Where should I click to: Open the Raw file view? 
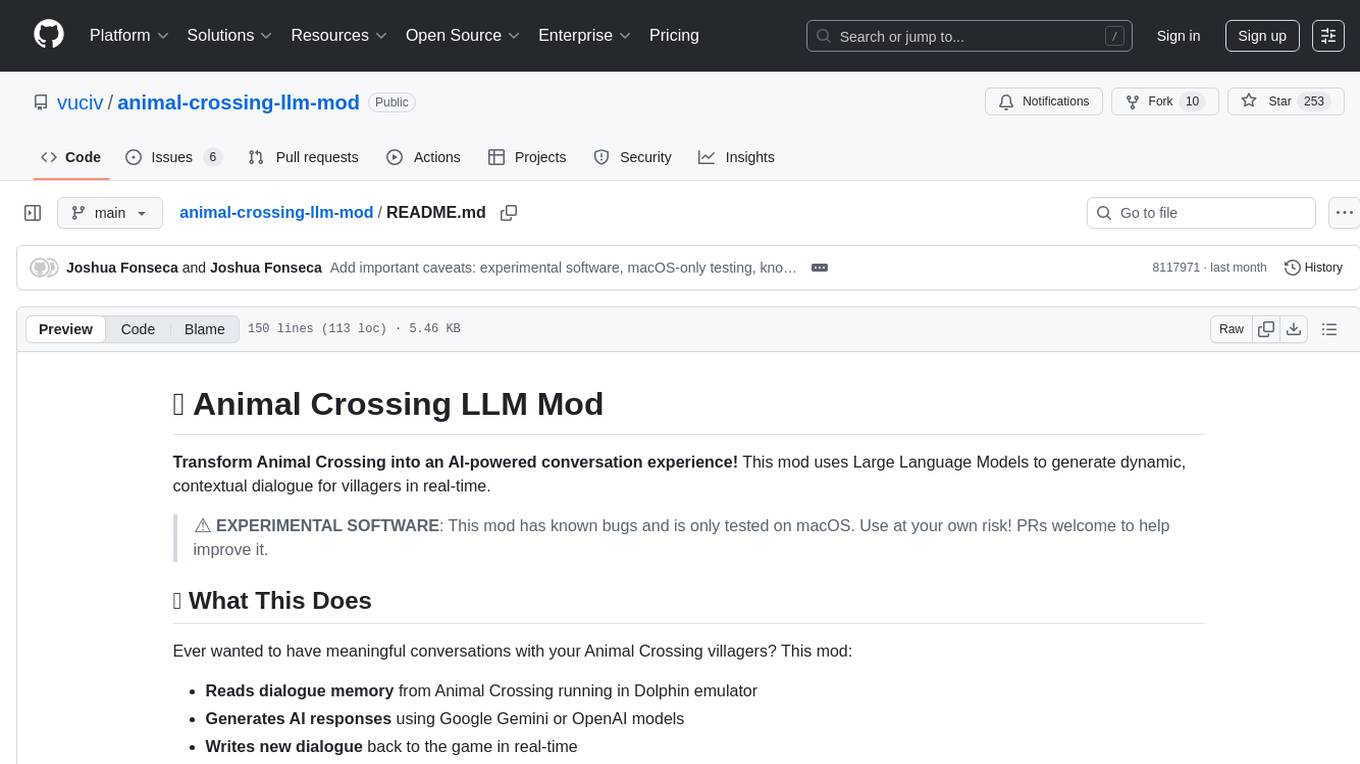(x=1231, y=329)
